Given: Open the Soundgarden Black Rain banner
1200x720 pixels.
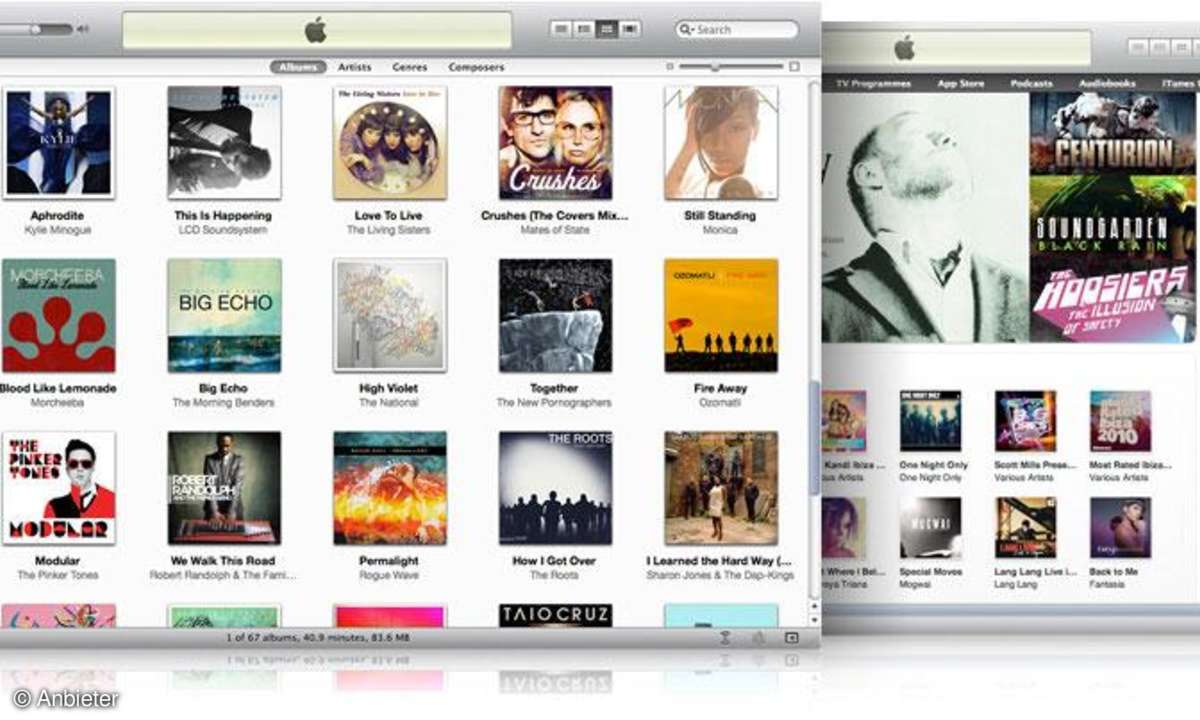Looking at the screenshot, I should coord(1112,218).
